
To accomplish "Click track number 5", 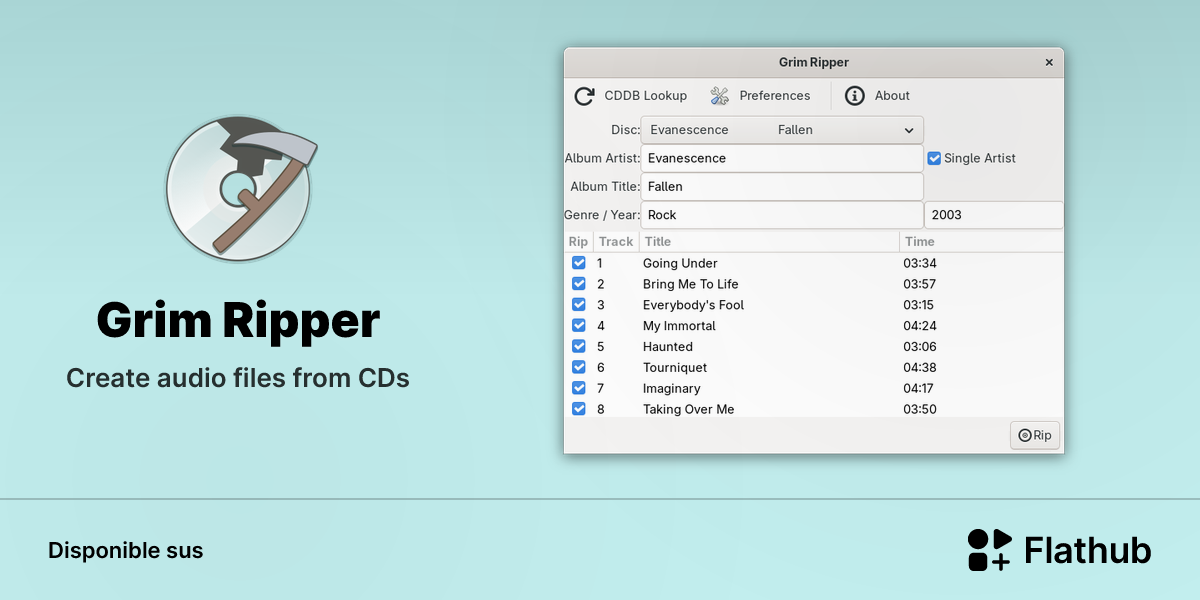I will (x=601, y=347).
